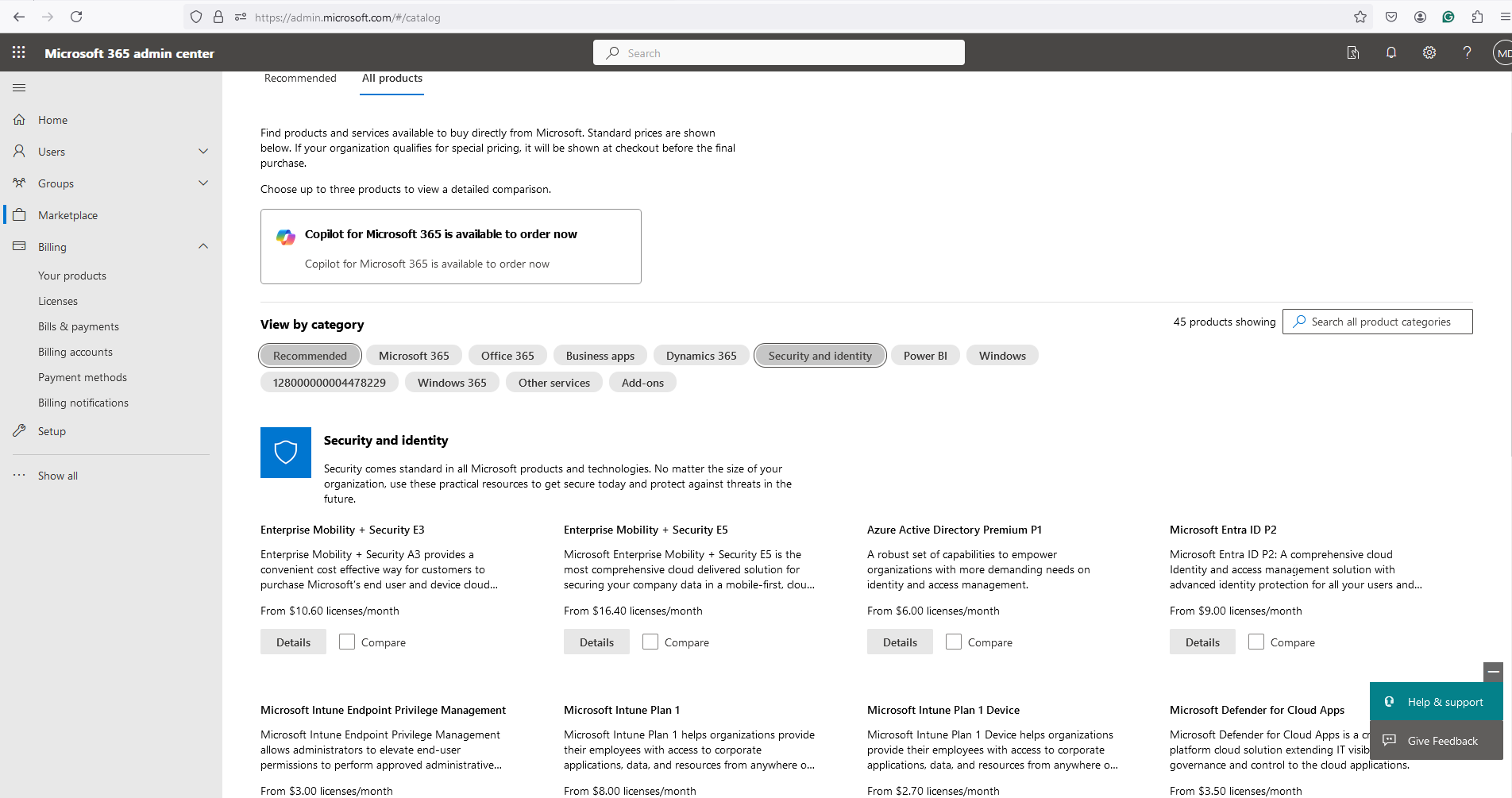Bookmark this page with star icon

pos(1360,17)
